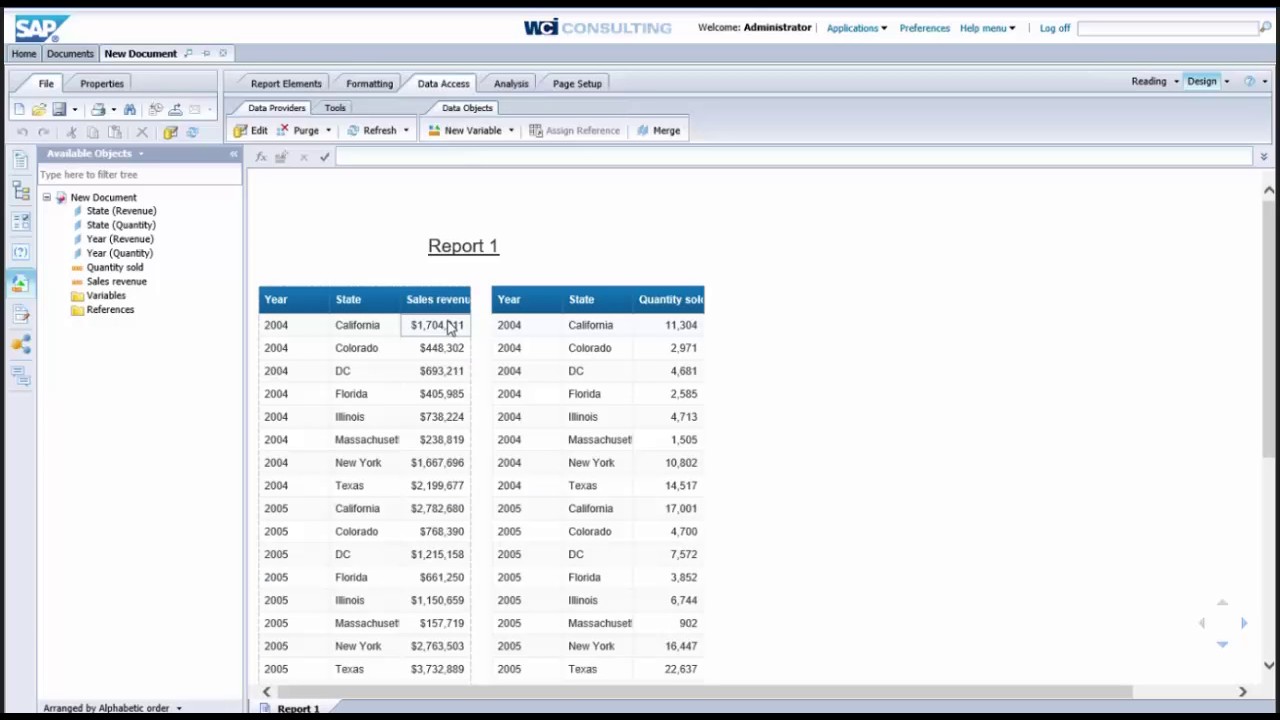Screen dimensions: 1280x720
Task: Expand the Refresh dropdown arrow
Action: [x=406, y=131]
